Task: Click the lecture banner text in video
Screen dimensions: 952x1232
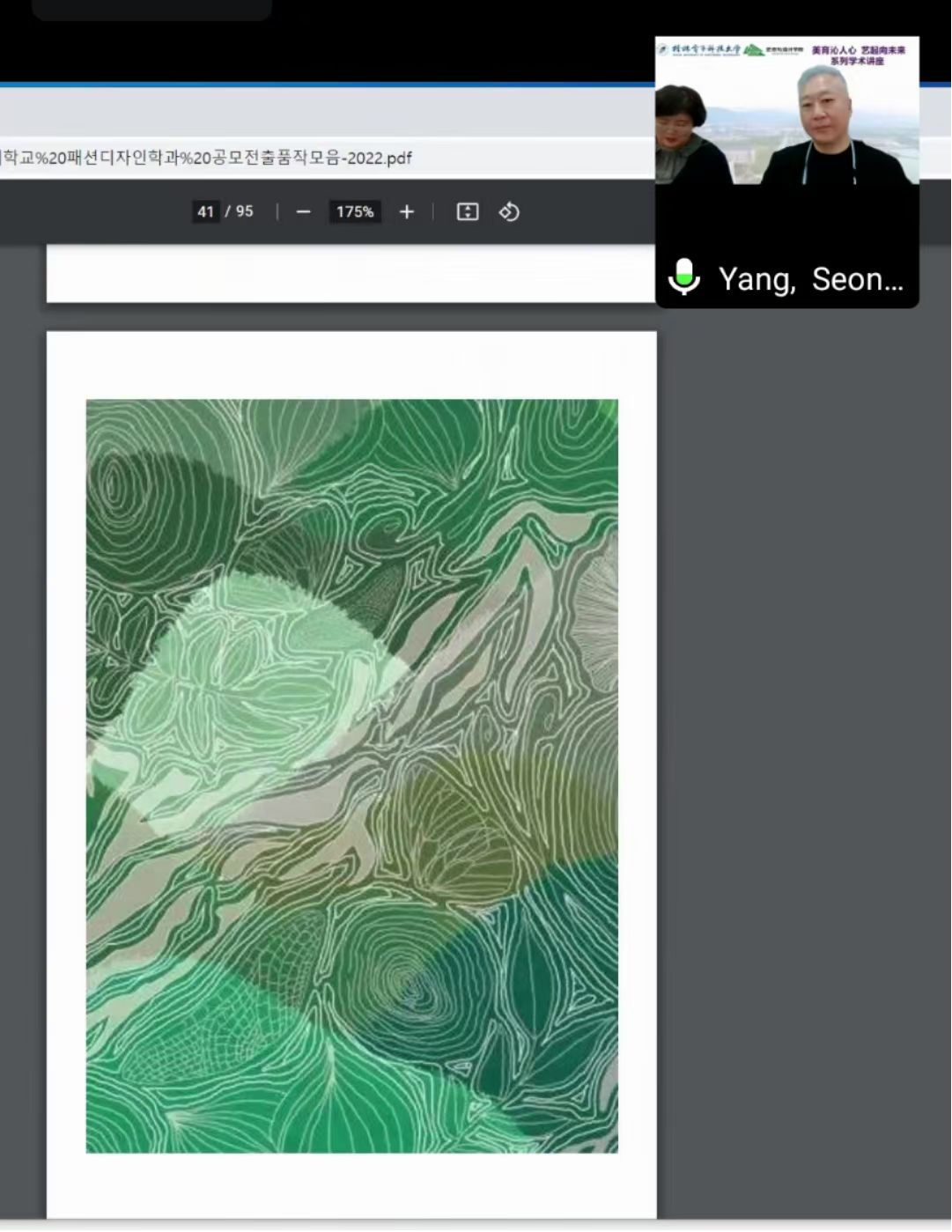Action: coord(858,55)
